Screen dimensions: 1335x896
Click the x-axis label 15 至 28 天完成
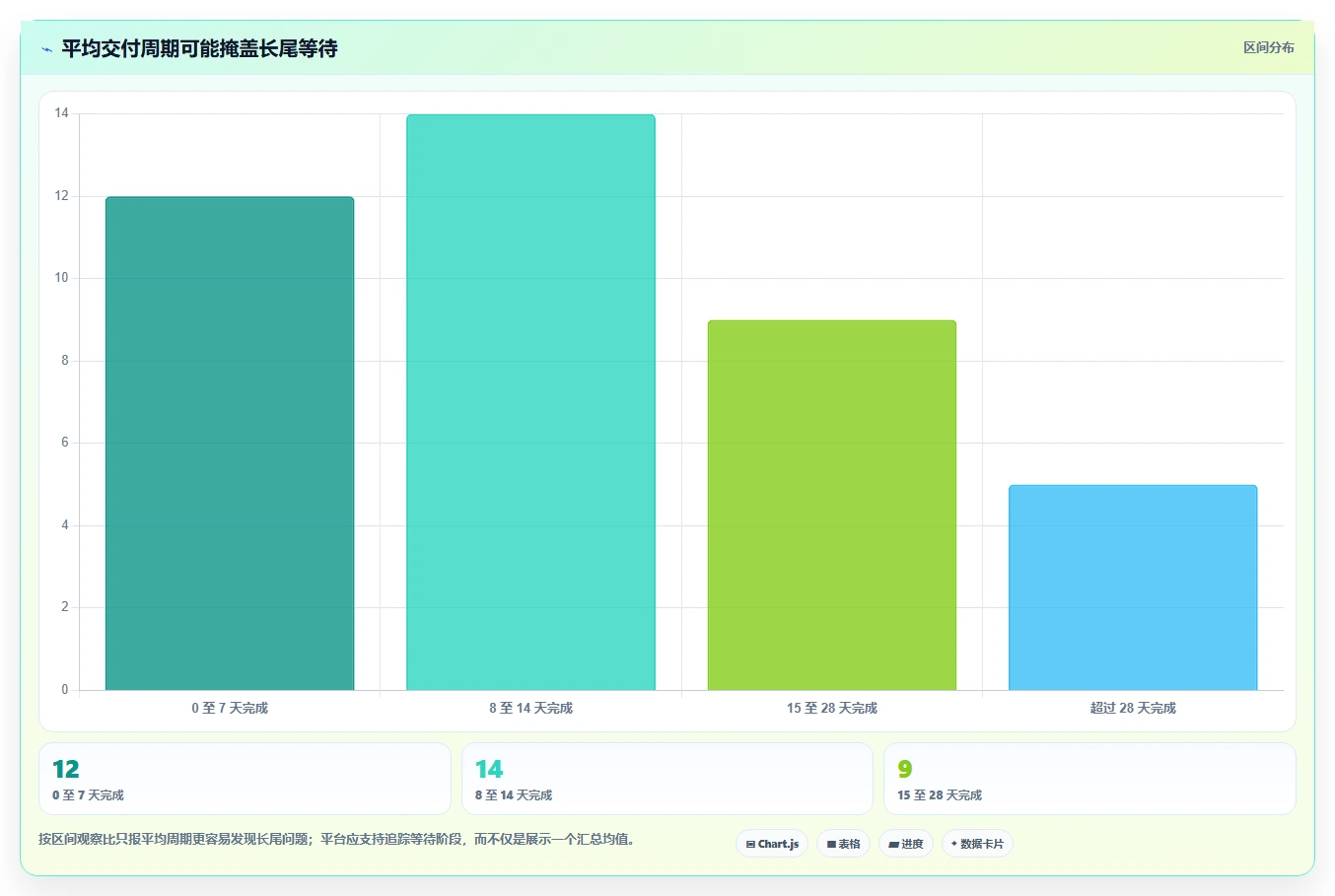point(832,708)
